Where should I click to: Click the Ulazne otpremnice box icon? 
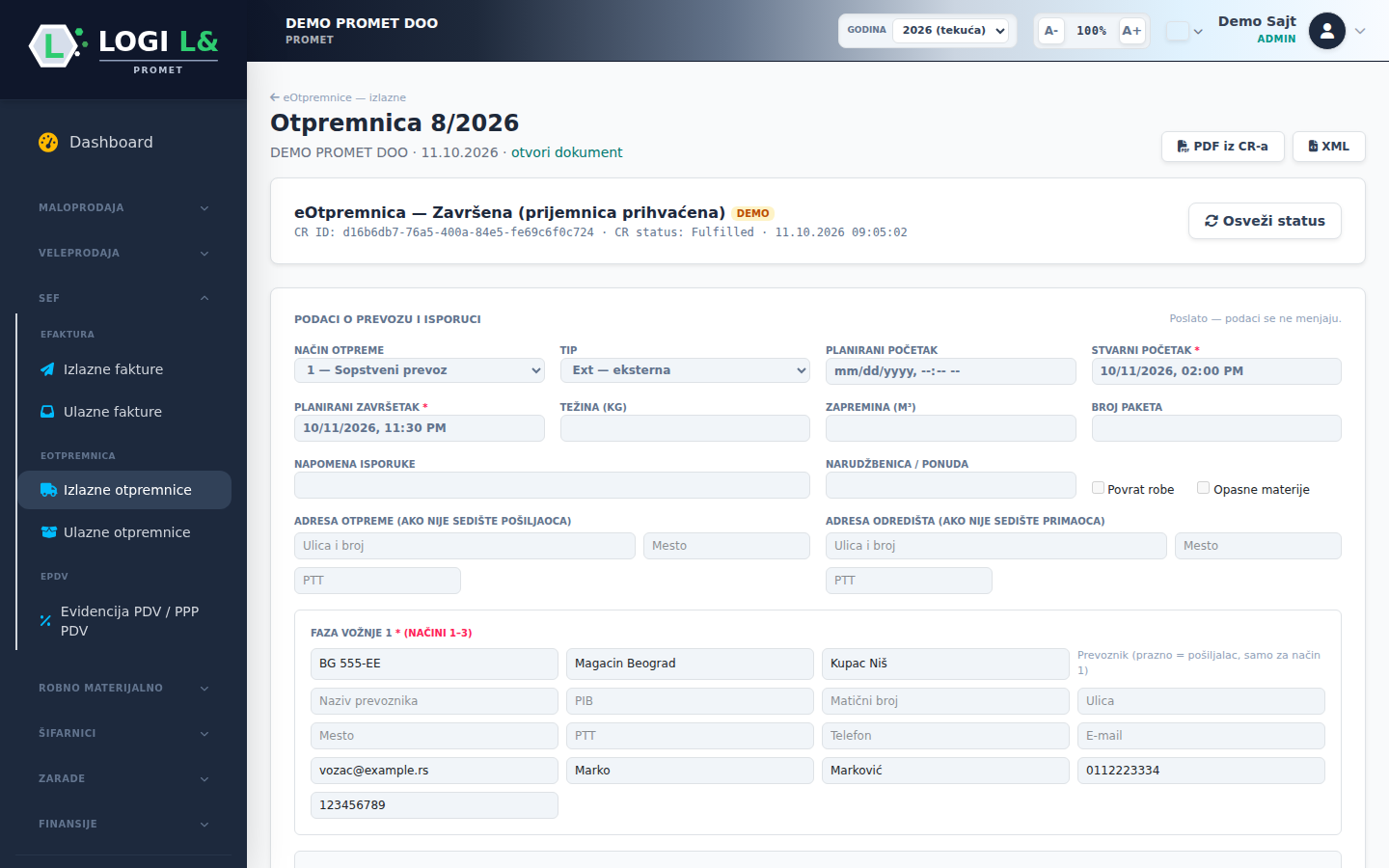[48, 532]
